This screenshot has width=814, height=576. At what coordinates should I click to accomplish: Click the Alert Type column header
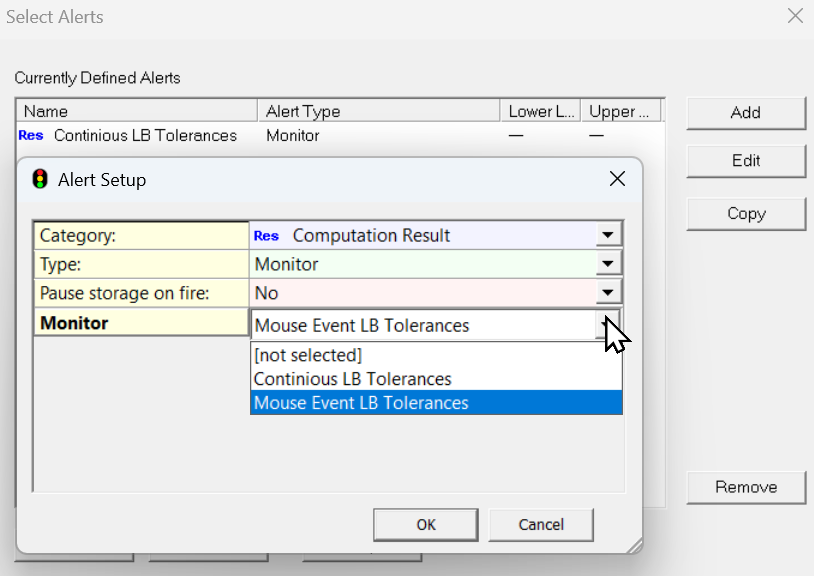pyautogui.click(x=378, y=111)
